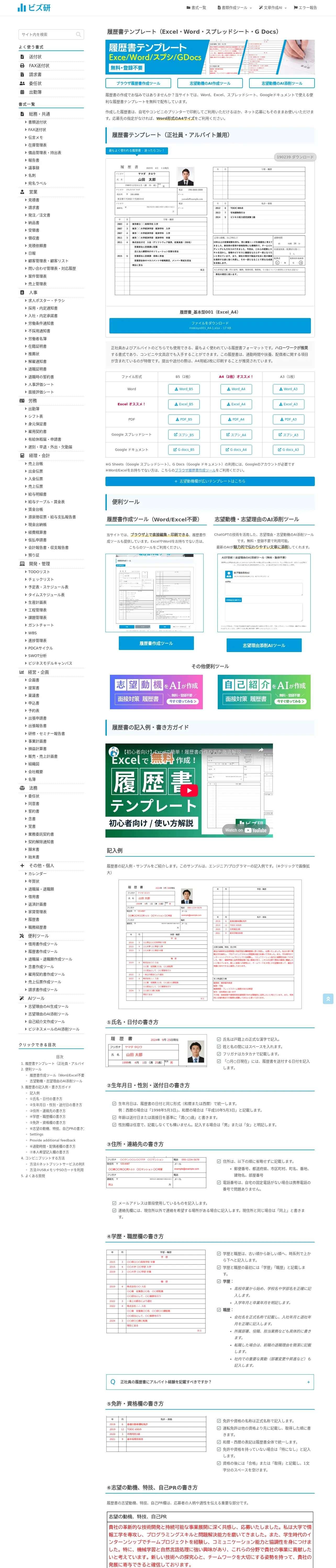
Task: Open the 書類作成ツール dropdown menu
Action: [x=234, y=8]
